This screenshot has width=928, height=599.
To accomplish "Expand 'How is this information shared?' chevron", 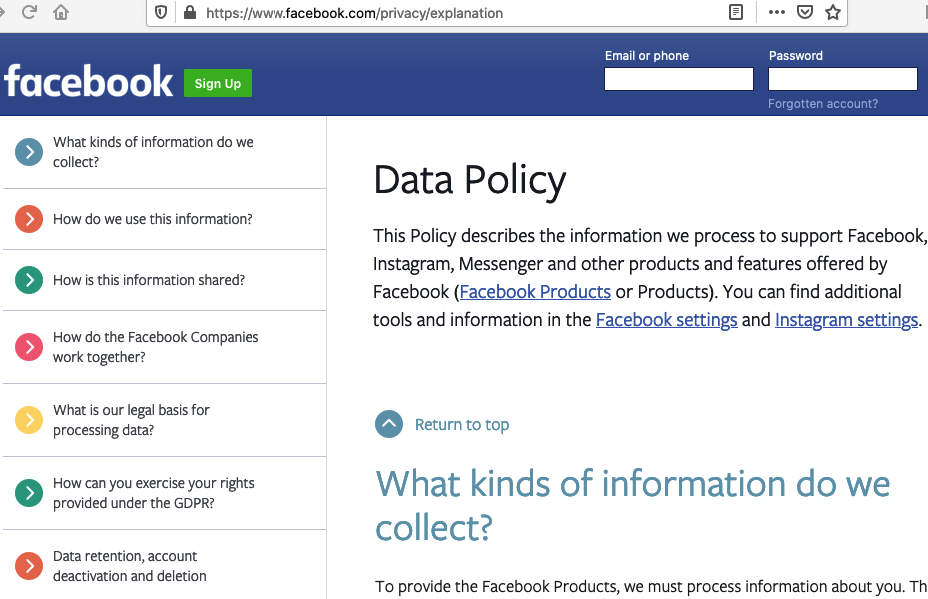I will point(29,280).
